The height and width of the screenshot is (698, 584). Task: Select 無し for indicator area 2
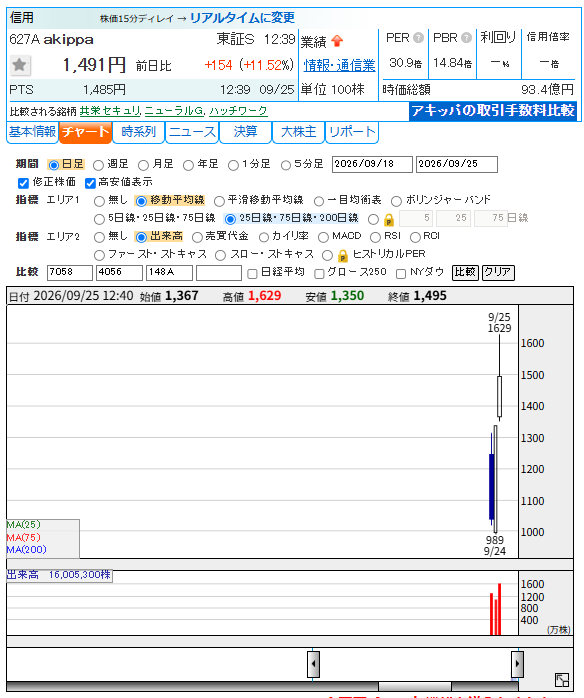pyautogui.click(x=99, y=237)
